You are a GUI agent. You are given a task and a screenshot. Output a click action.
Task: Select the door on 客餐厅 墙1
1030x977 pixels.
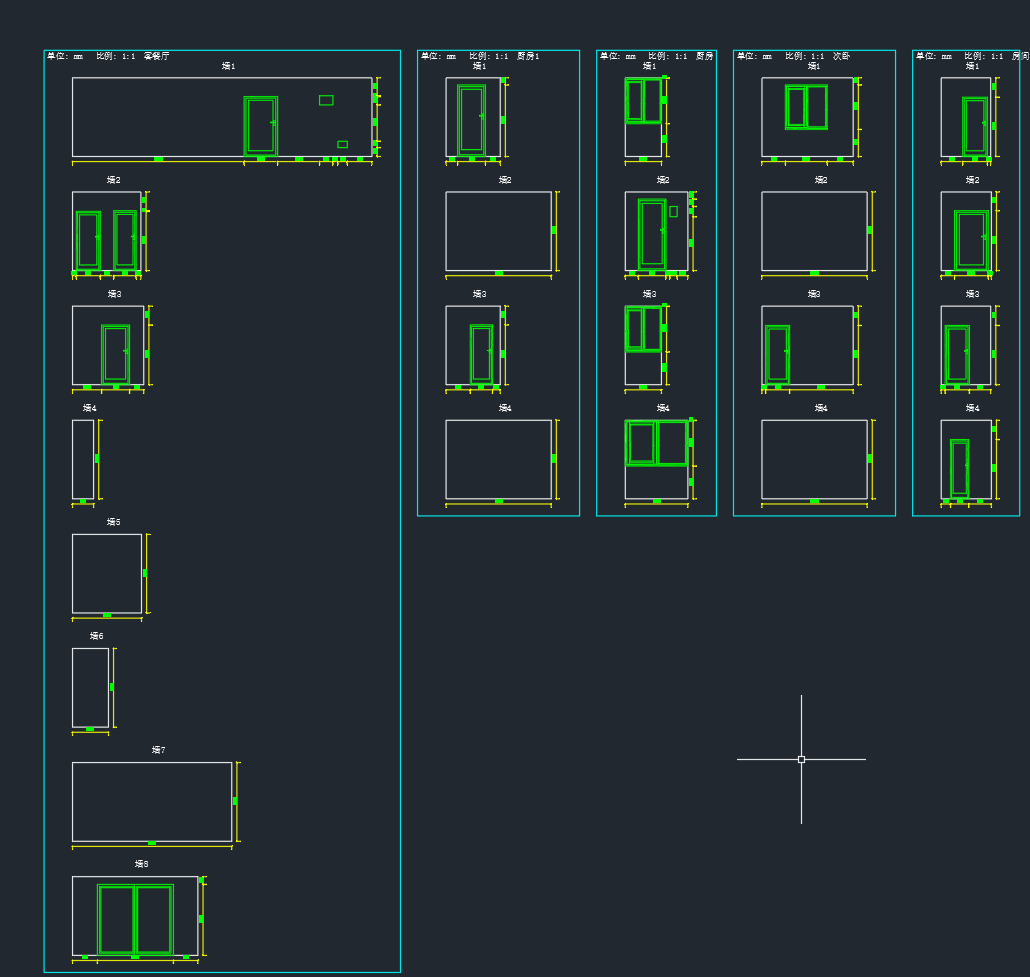260,125
